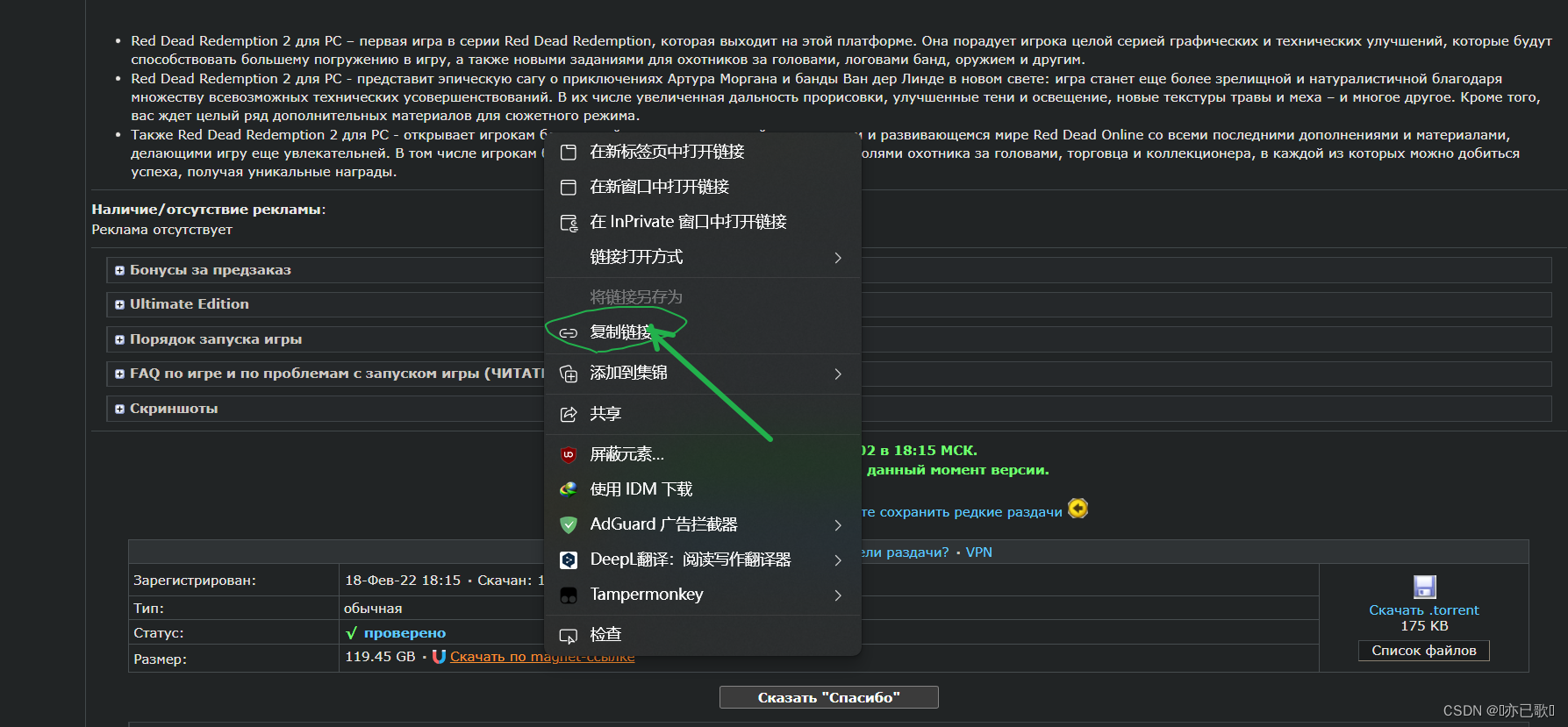Choose 共享 from the context menu
Screen dimensions: 1568x727
coord(703,414)
